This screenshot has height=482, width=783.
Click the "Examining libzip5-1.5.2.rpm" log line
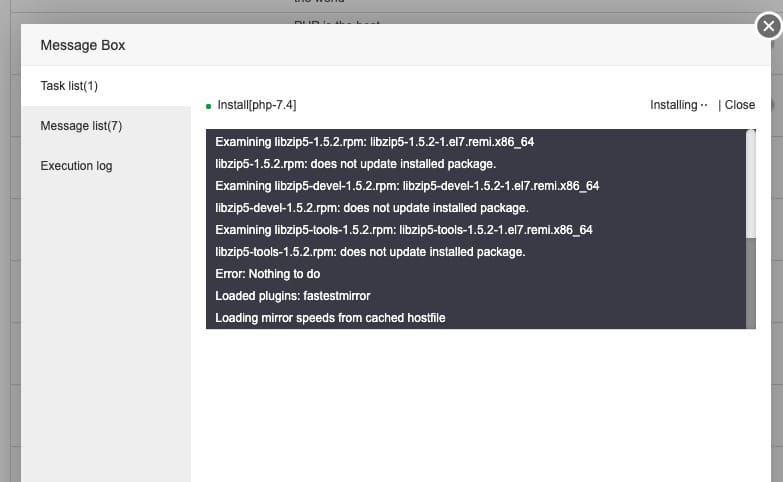coord(374,142)
